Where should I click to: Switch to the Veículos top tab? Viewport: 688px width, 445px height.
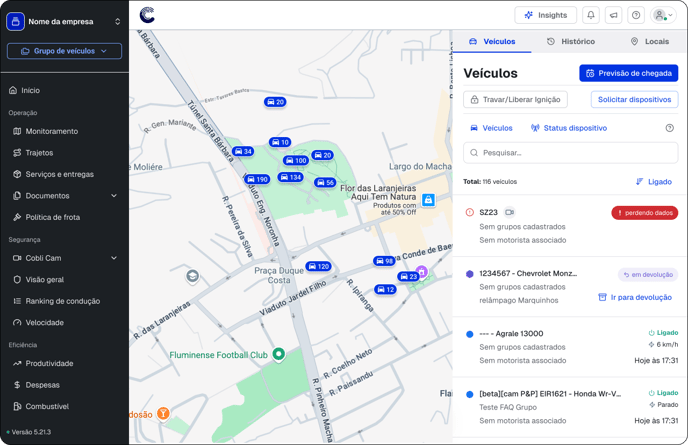pyautogui.click(x=492, y=41)
